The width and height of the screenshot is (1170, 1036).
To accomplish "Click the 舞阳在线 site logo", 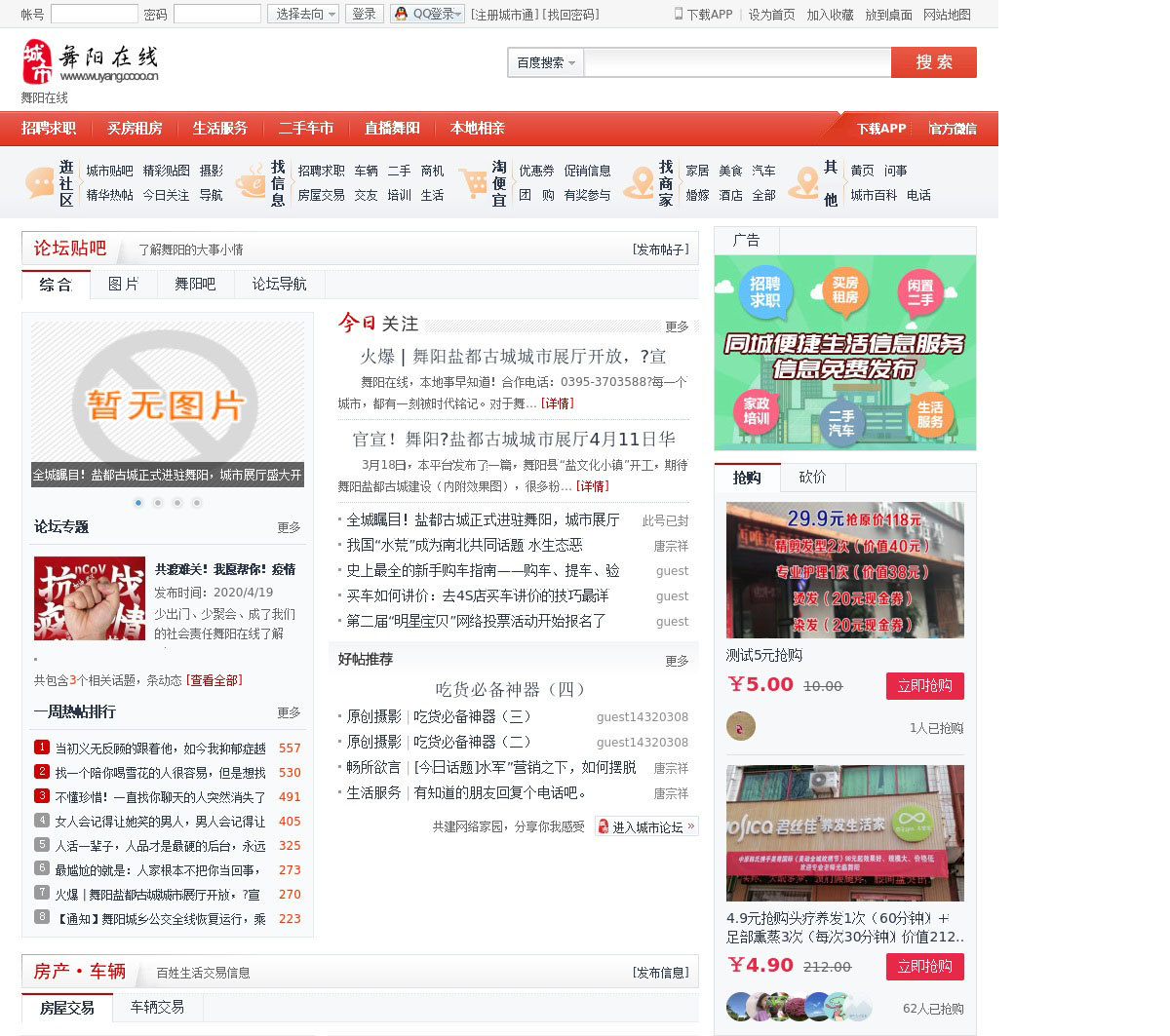I will (x=90, y=62).
